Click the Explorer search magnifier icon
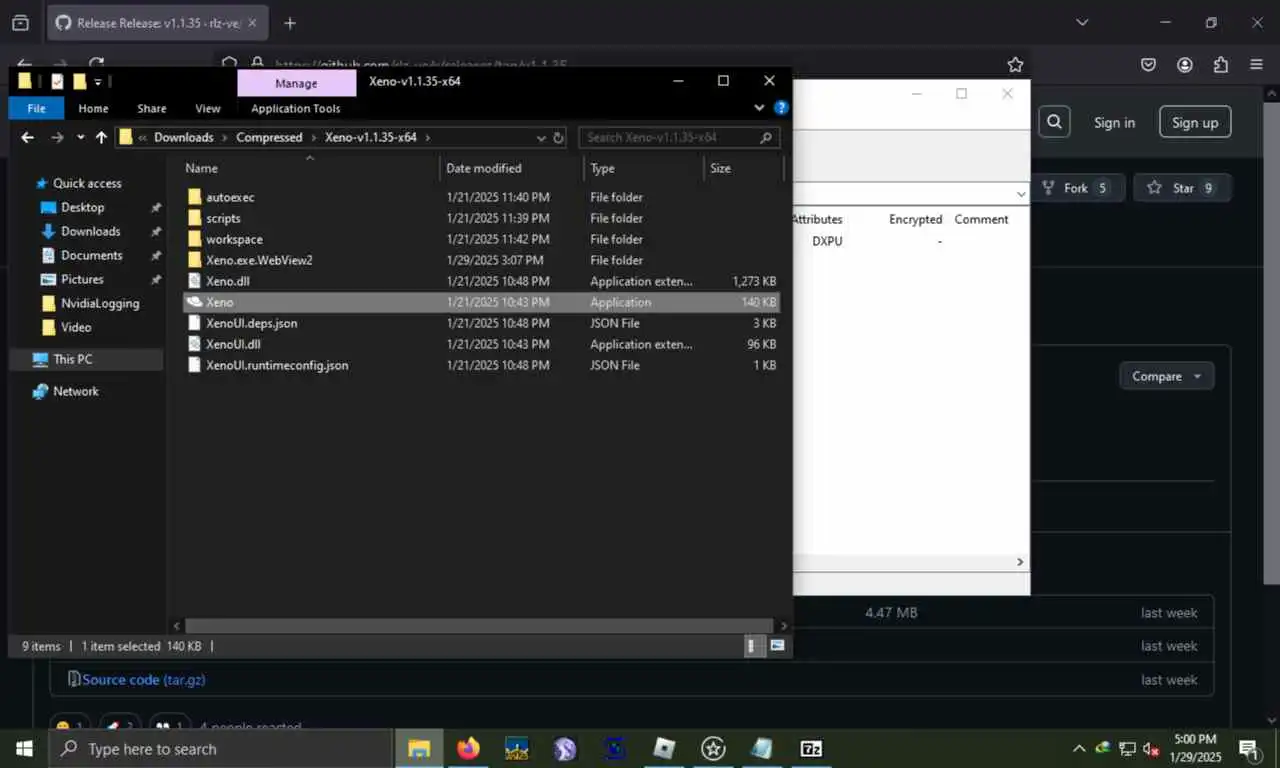This screenshot has height=768, width=1280. coord(766,137)
